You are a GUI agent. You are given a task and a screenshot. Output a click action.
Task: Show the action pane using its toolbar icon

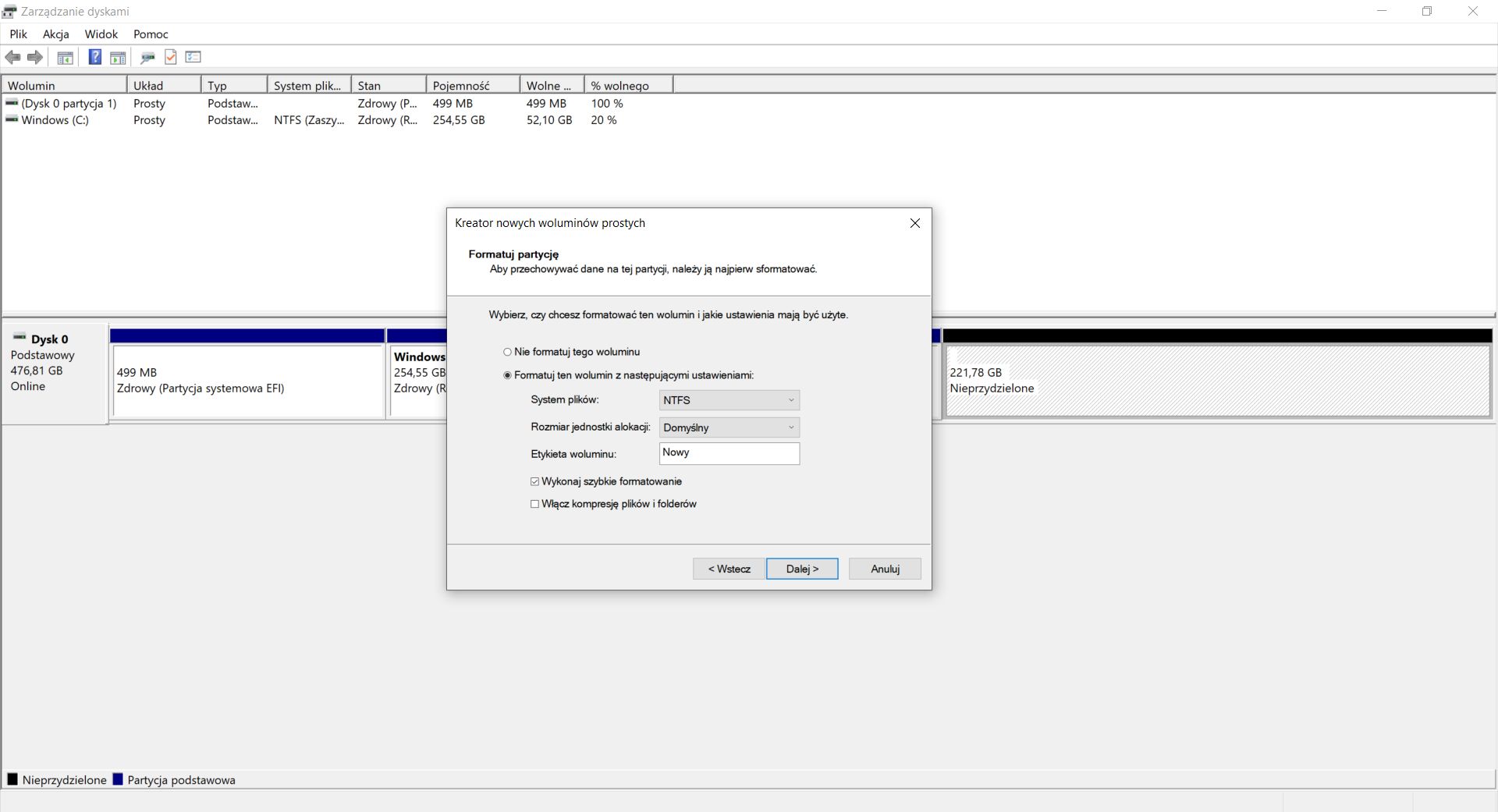[x=118, y=57]
